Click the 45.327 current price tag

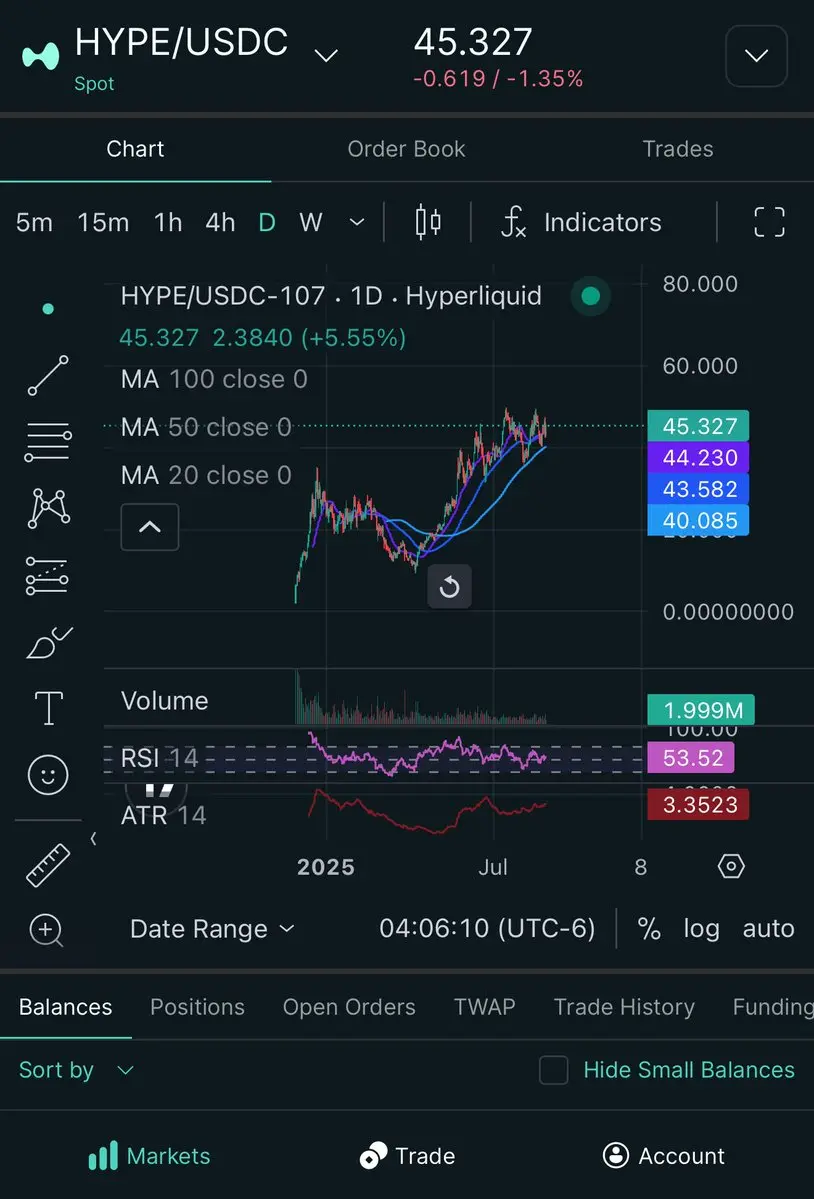[x=698, y=426]
